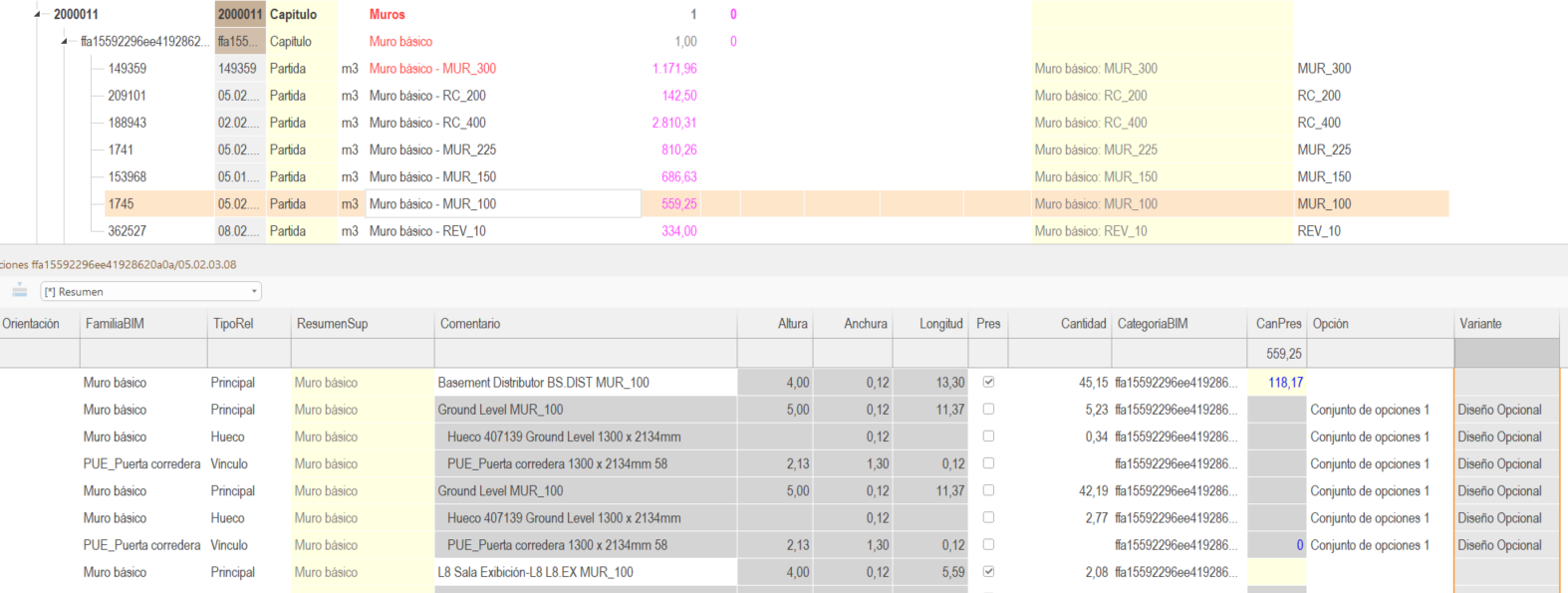Screen dimensions: 1568x593
Task: Toggle Pres checkbox for Ground Level row with 42,19
Action: (x=988, y=490)
